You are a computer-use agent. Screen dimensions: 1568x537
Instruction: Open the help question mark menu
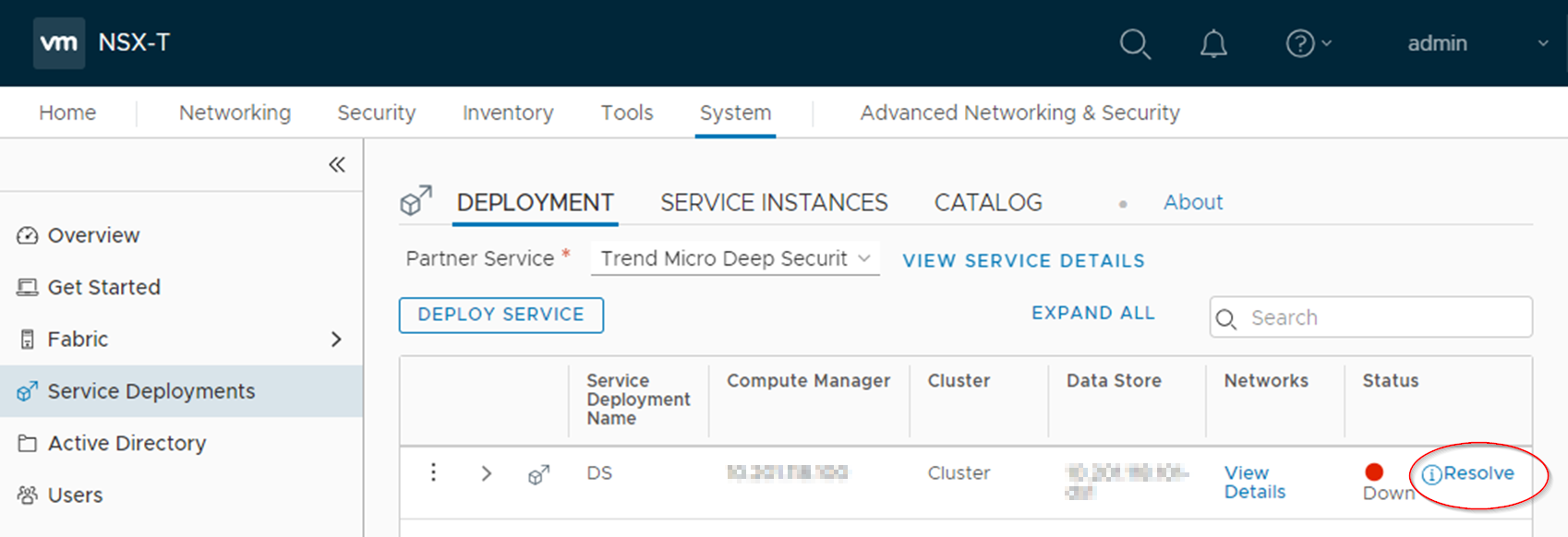[1300, 43]
